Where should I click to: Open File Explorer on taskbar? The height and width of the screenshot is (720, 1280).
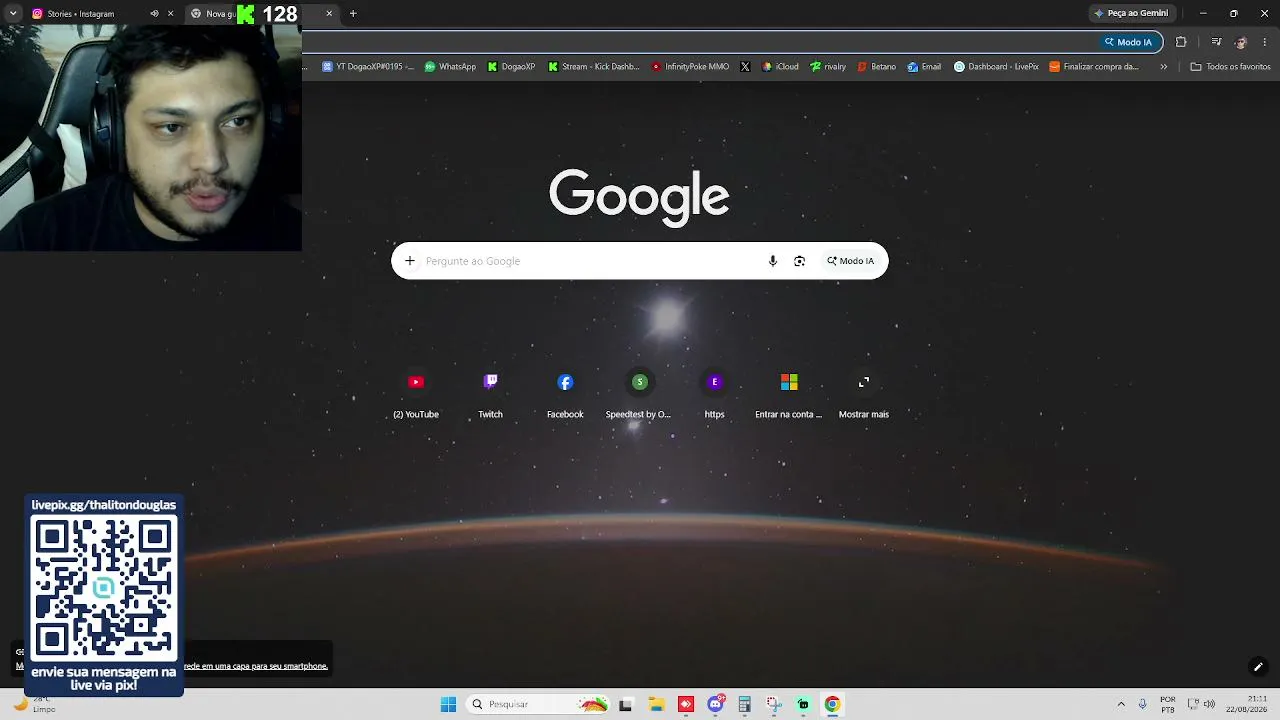656,704
